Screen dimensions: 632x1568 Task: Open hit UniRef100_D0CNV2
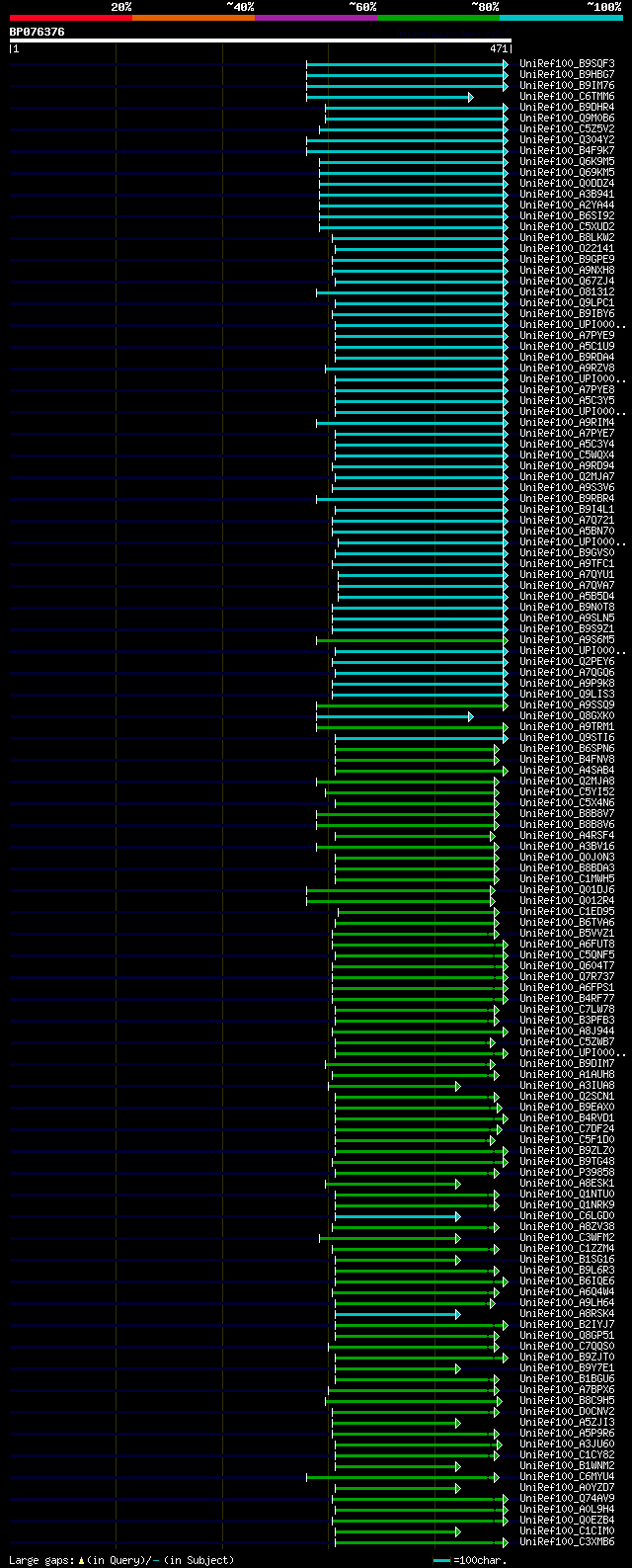567,1412
